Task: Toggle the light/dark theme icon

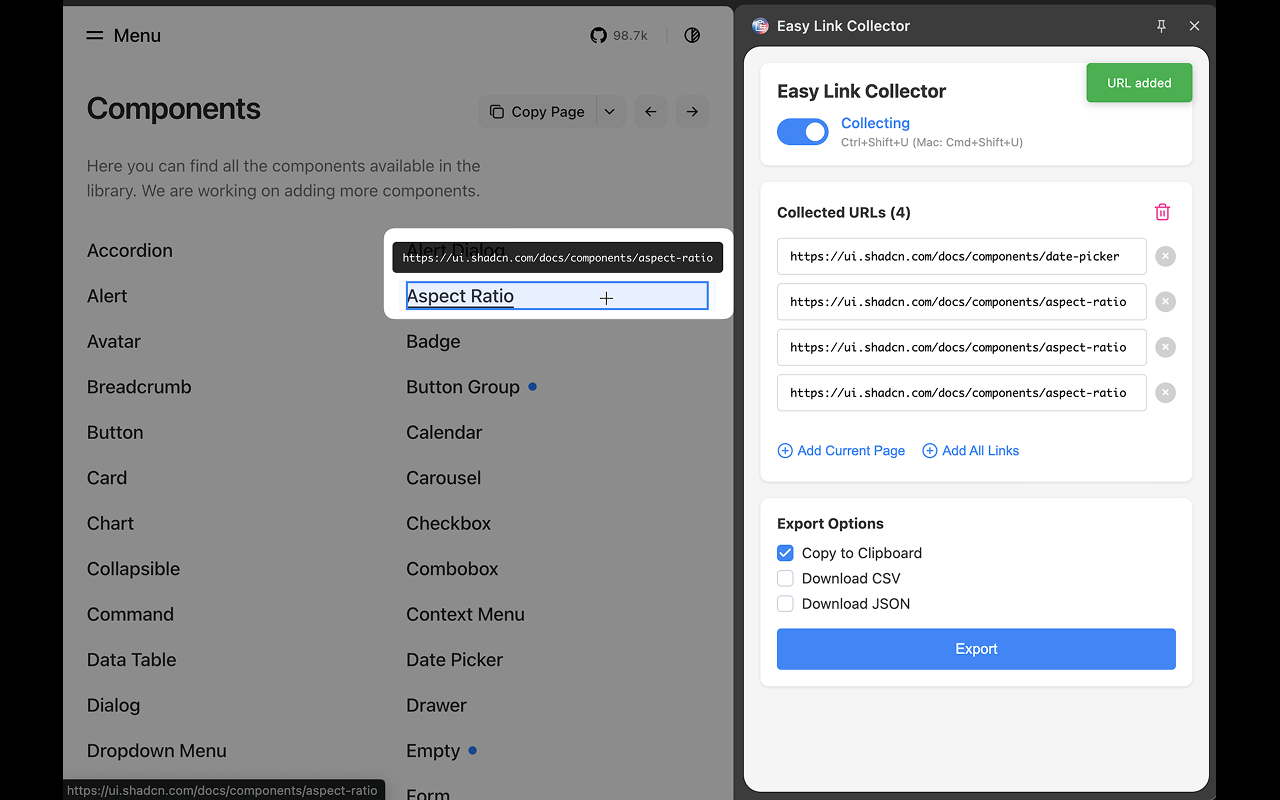Action: coord(692,36)
